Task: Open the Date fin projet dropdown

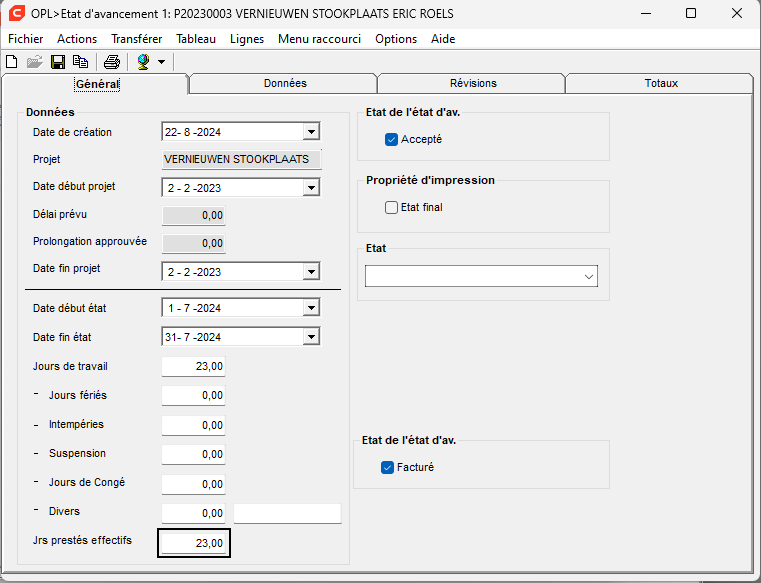Action: click(x=311, y=271)
